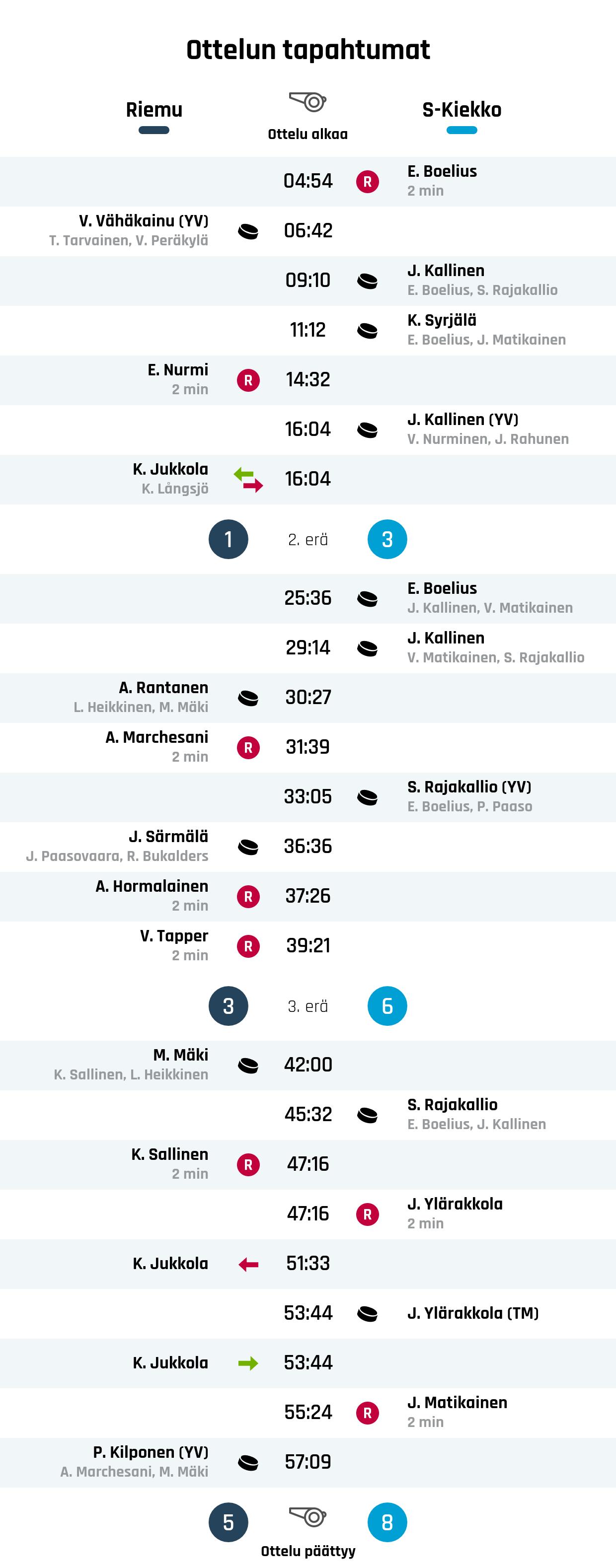Screen dimensions: 616x1568
Task: Select the S-Kiekko team heading
Action: pyautogui.click(x=462, y=110)
